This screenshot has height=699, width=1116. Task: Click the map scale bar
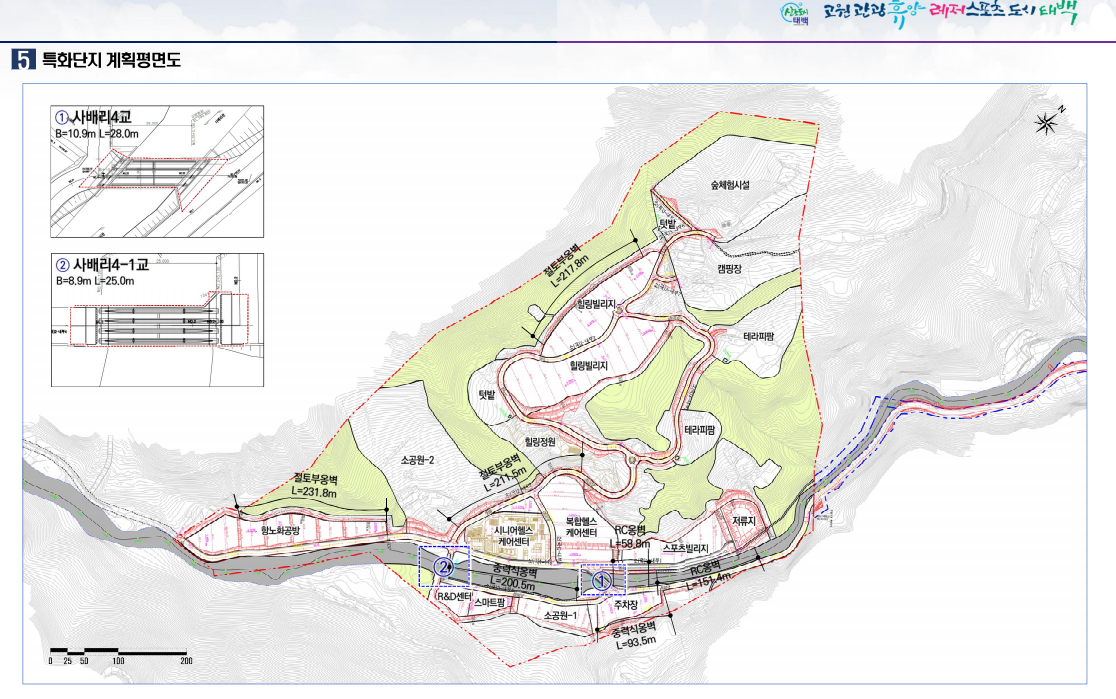click(118, 652)
